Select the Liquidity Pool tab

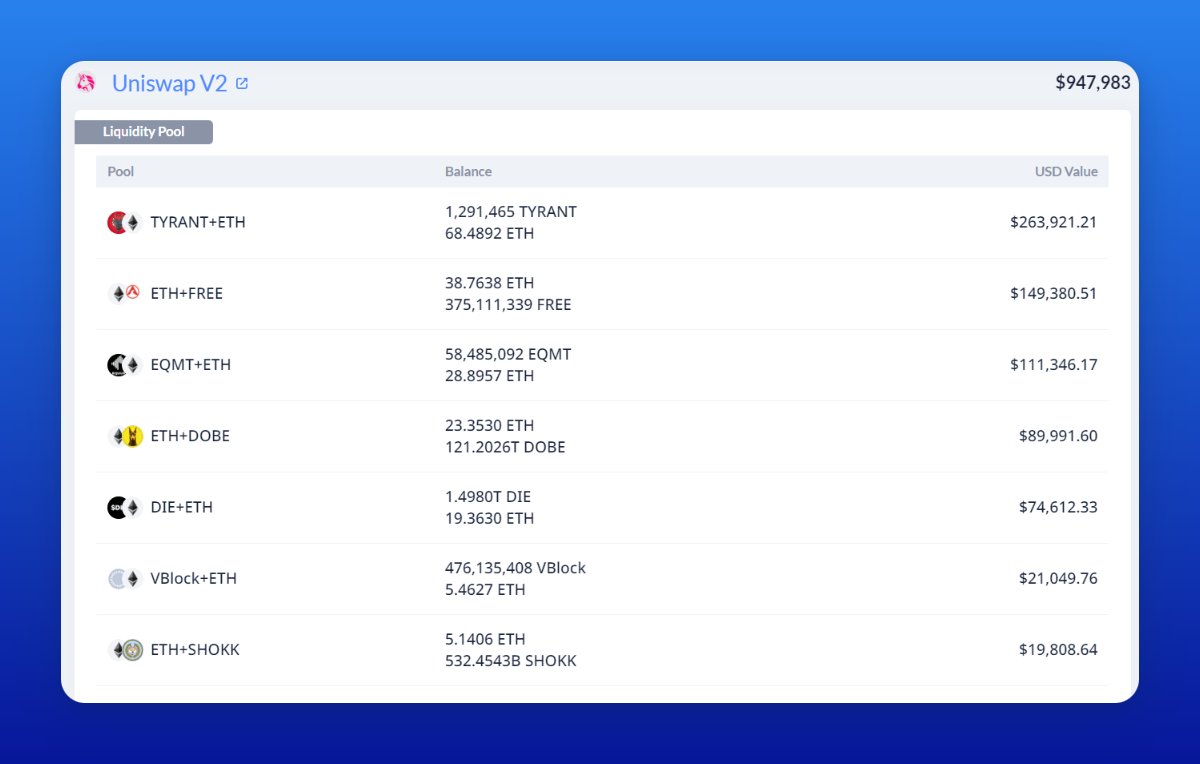point(143,132)
